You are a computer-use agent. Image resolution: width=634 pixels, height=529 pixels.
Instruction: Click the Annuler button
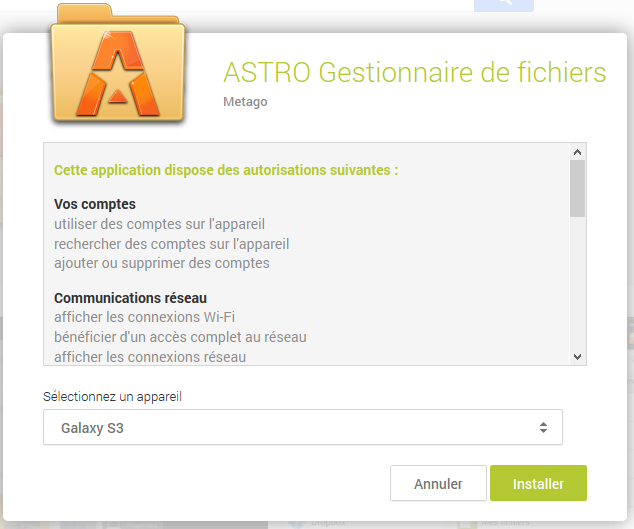(x=438, y=483)
